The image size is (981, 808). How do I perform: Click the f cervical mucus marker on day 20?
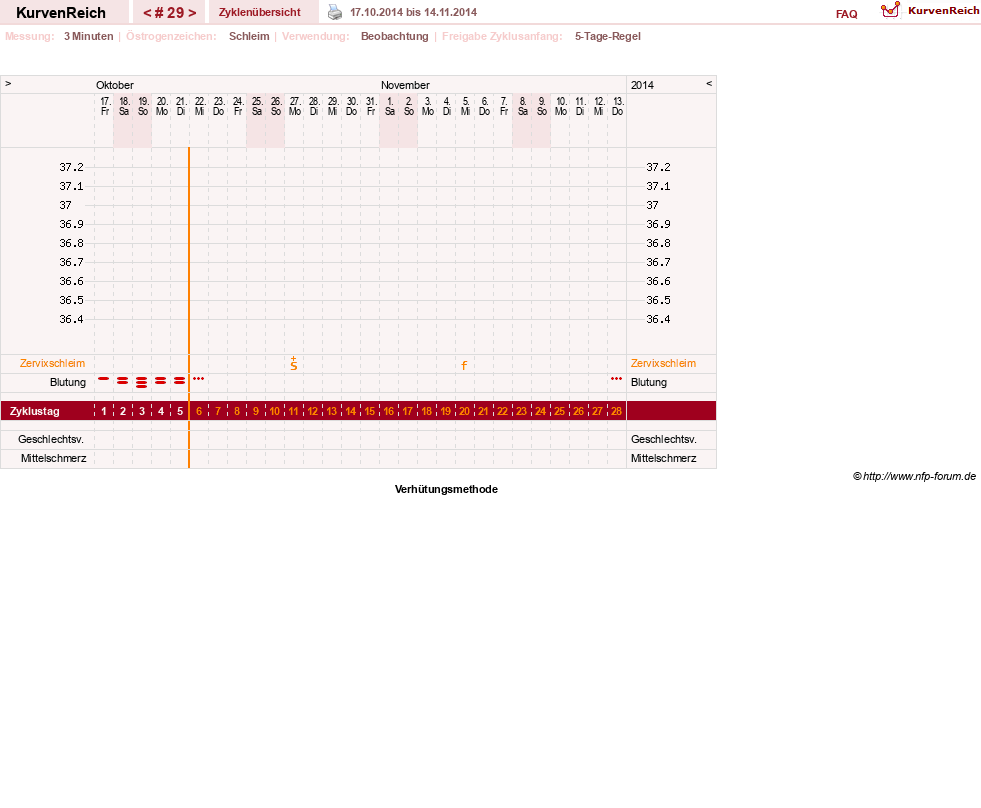coord(464,366)
